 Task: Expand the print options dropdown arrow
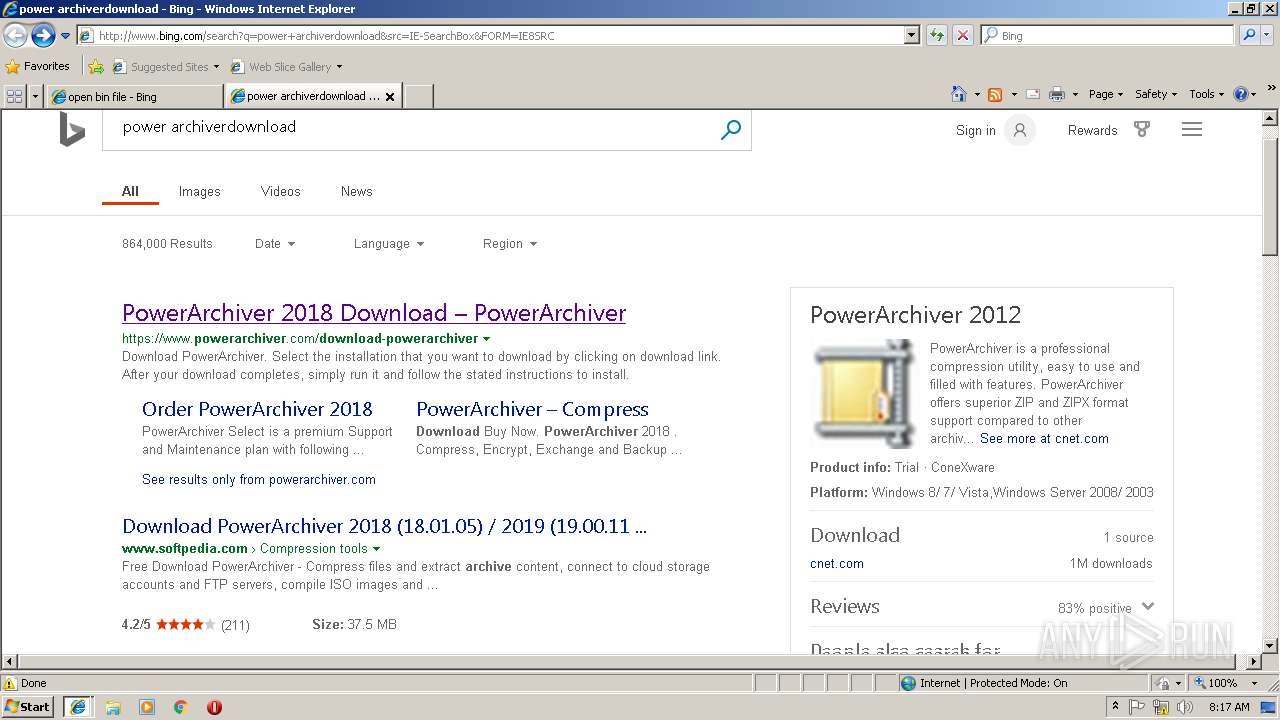(x=1075, y=94)
